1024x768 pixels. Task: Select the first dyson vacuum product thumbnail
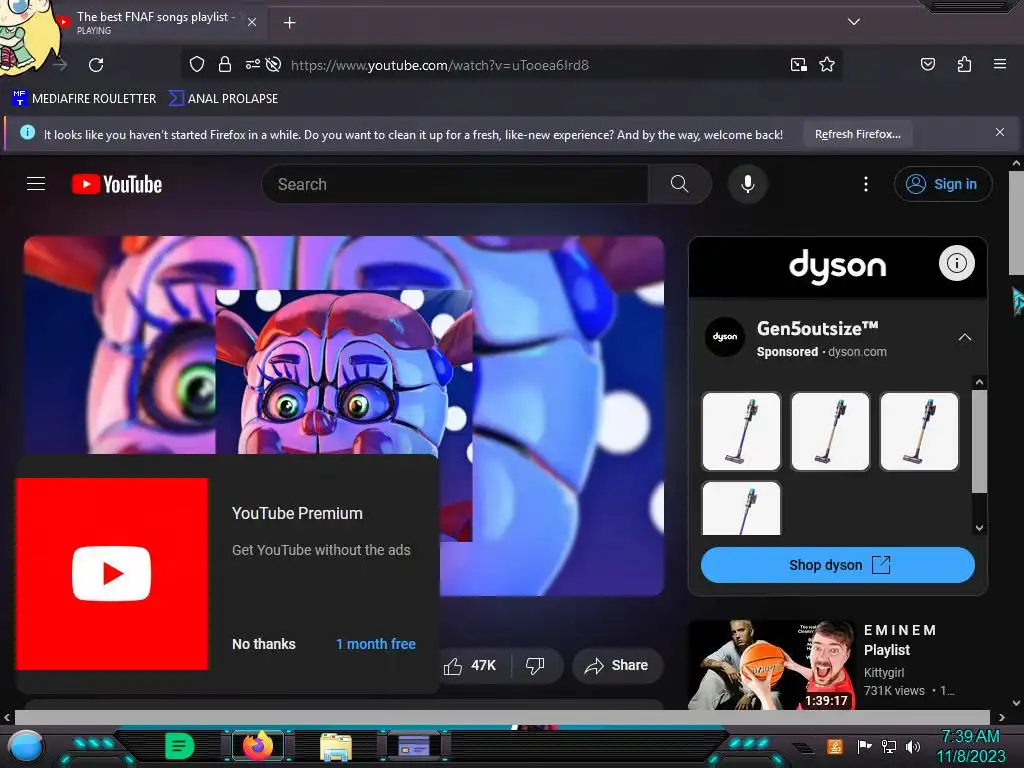pyautogui.click(x=741, y=431)
